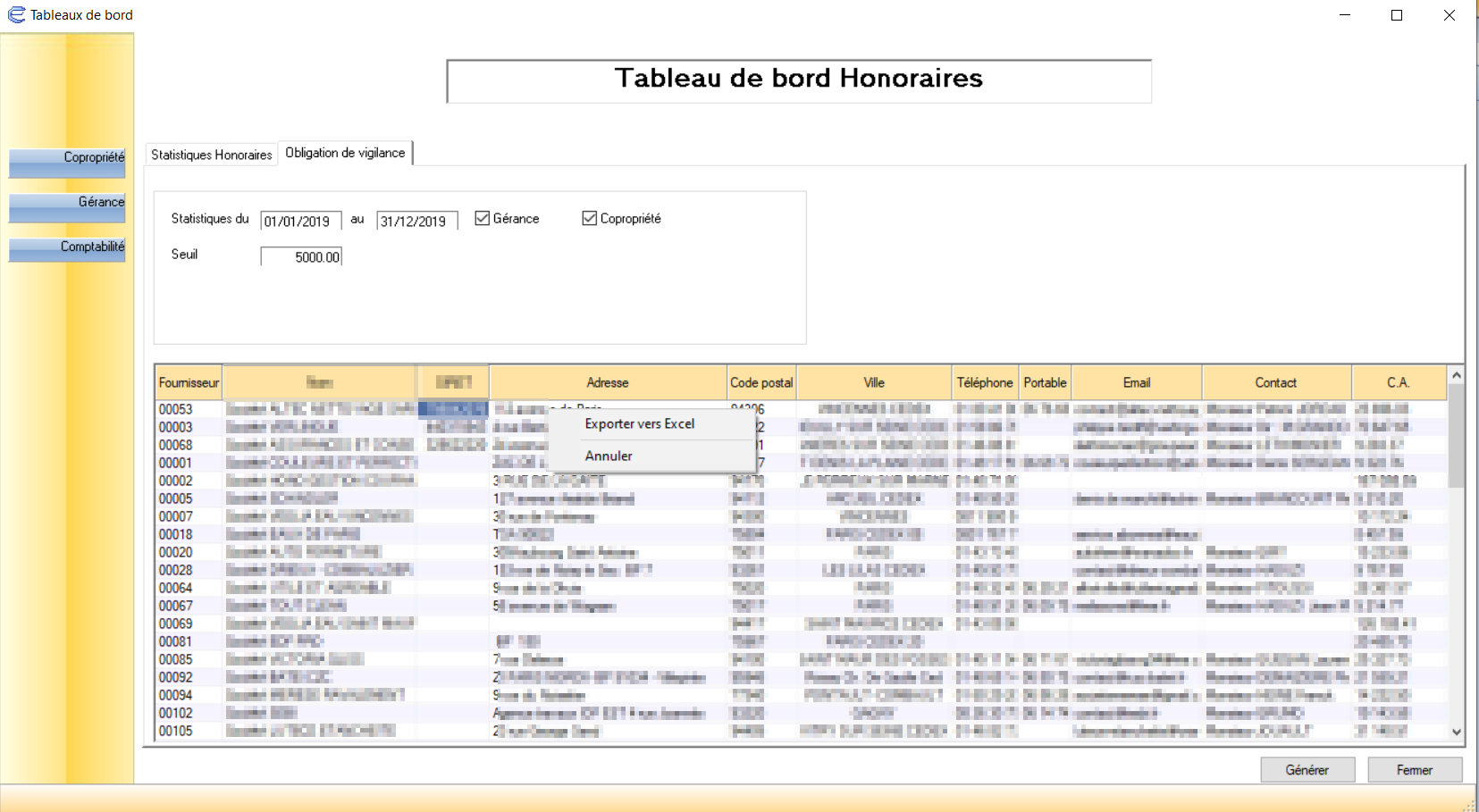1479x812 pixels.
Task: Select supplier row 00003
Action: 801,427
